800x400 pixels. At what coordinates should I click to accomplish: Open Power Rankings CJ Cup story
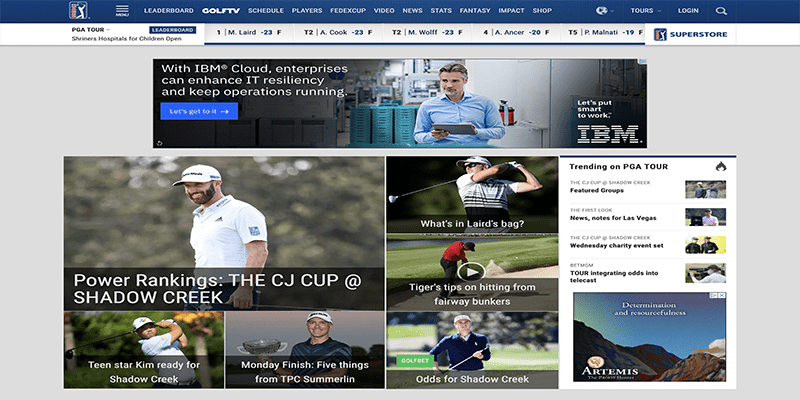click(x=224, y=234)
